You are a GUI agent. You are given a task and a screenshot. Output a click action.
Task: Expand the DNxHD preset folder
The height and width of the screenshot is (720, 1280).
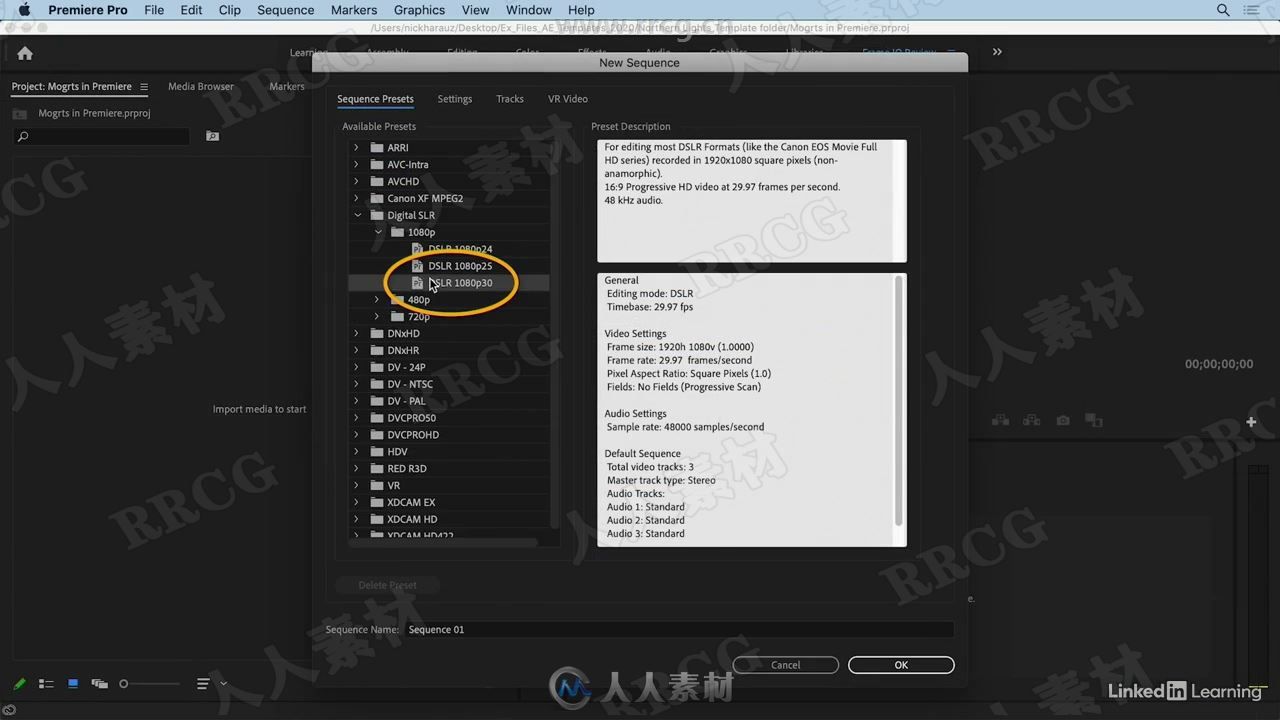coord(356,334)
